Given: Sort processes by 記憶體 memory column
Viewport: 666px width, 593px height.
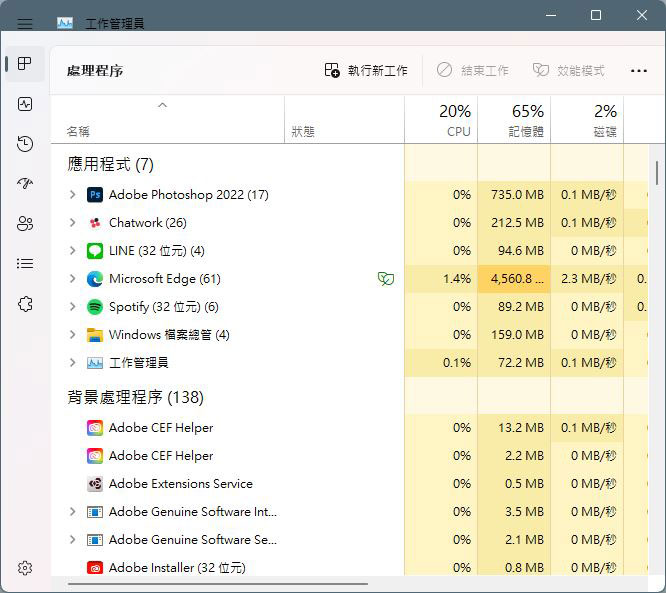Looking at the screenshot, I should point(514,119).
